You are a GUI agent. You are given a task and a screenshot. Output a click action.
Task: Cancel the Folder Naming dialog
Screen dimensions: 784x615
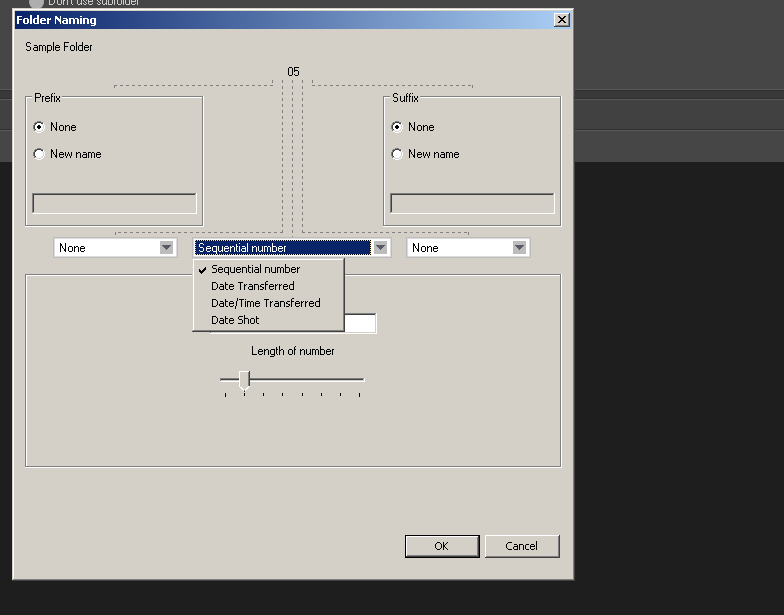[522, 546]
